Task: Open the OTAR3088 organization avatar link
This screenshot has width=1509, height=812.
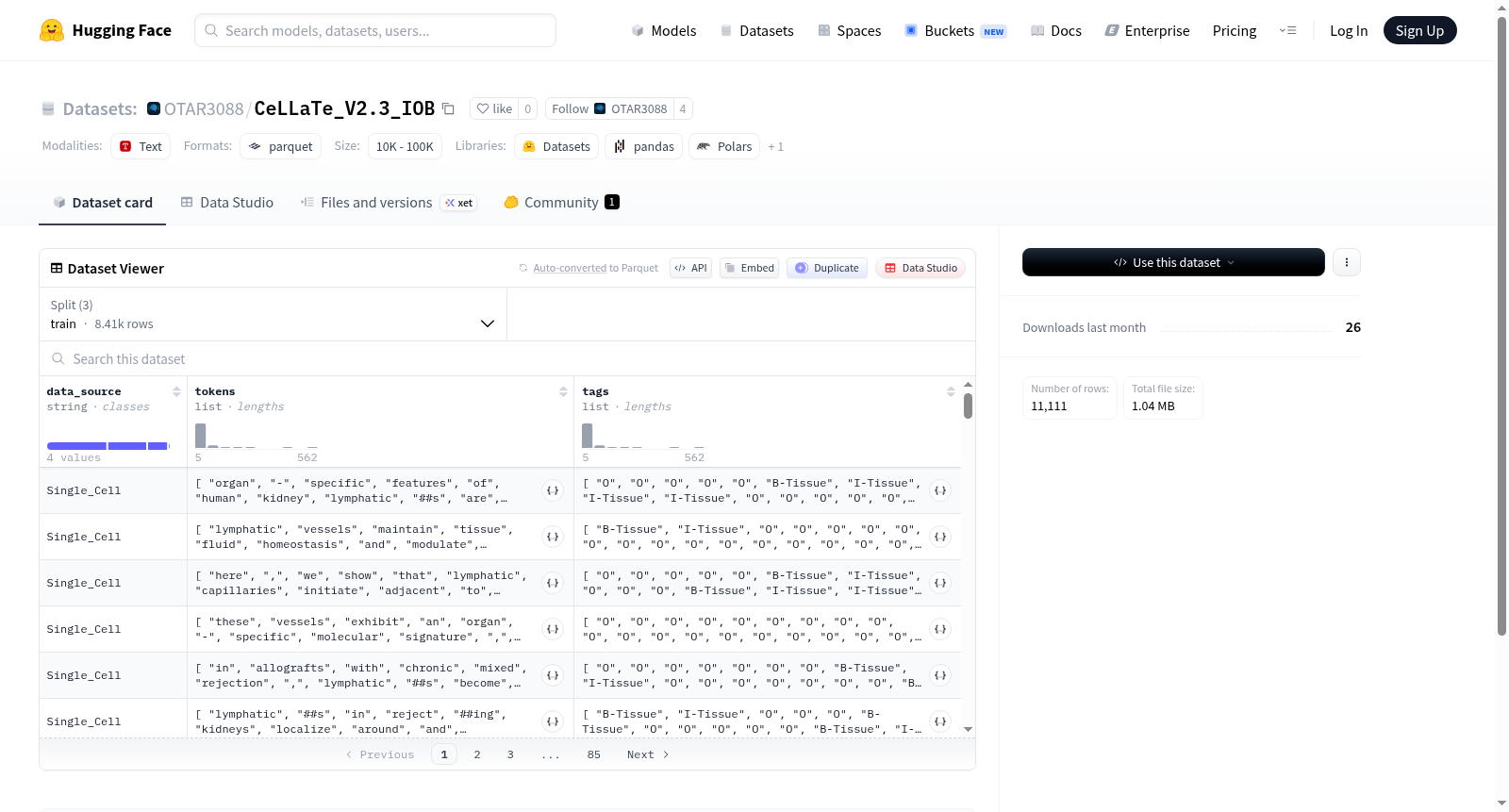Action: coord(154,108)
